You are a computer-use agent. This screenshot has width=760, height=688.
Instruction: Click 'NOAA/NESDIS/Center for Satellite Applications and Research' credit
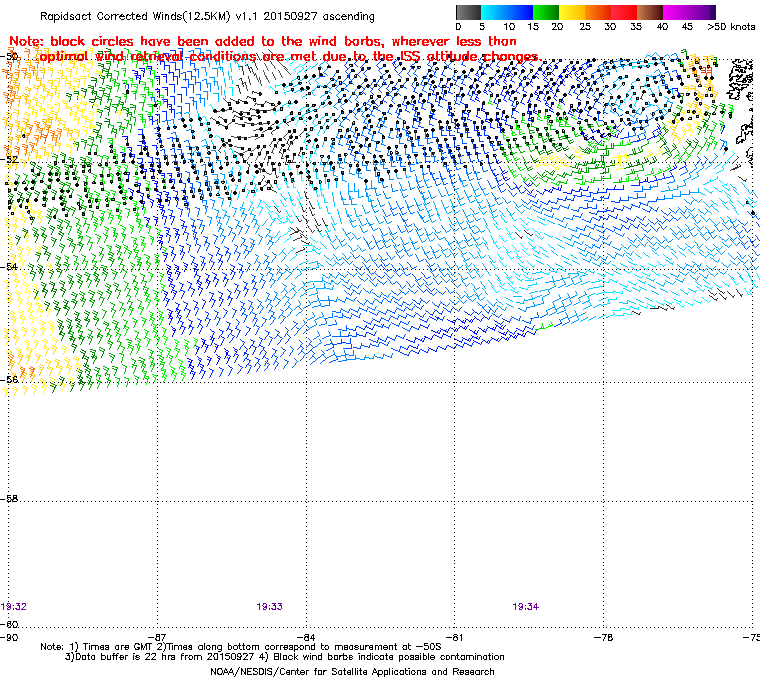tap(352, 672)
